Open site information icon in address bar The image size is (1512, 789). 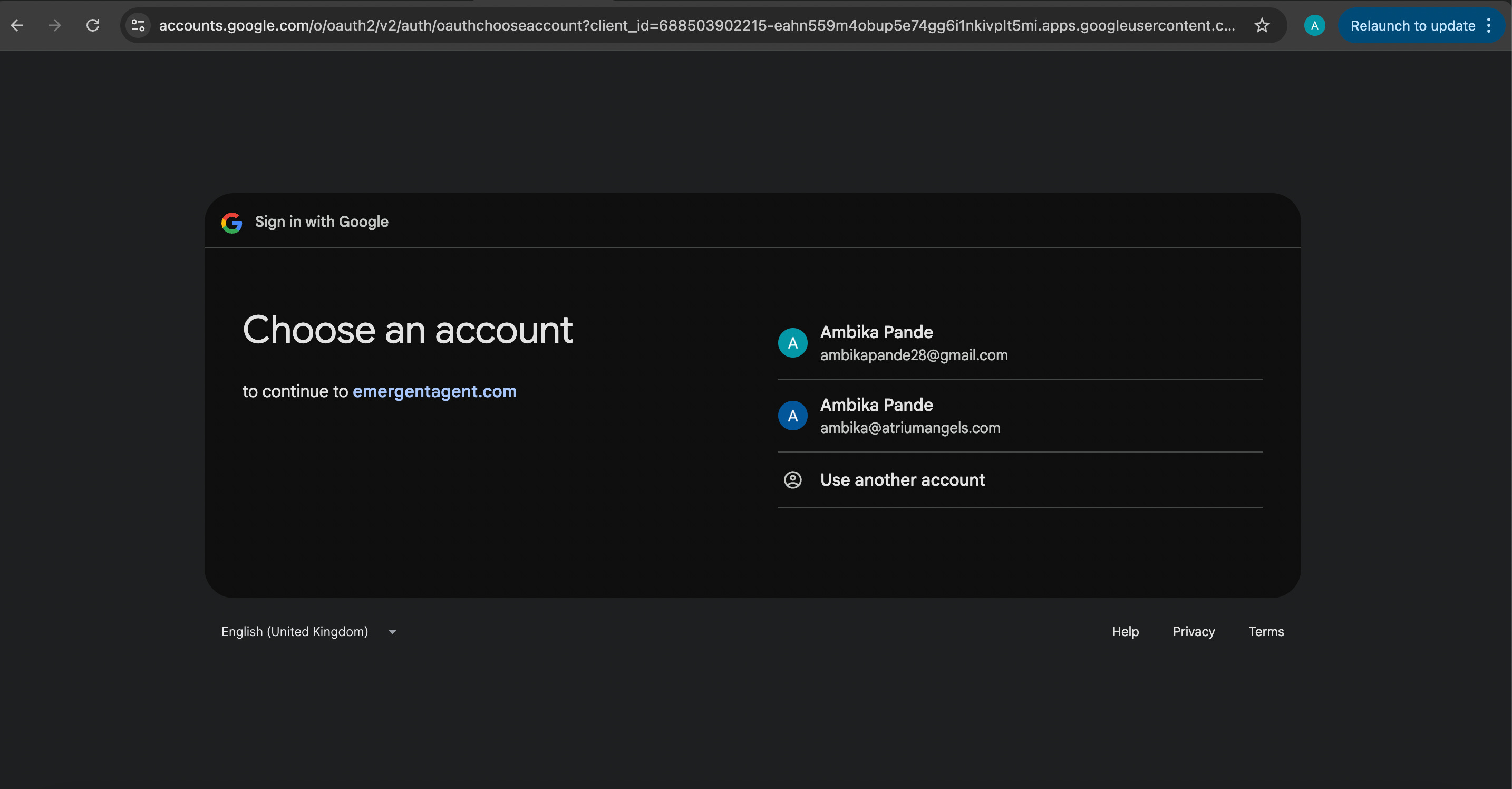click(139, 25)
